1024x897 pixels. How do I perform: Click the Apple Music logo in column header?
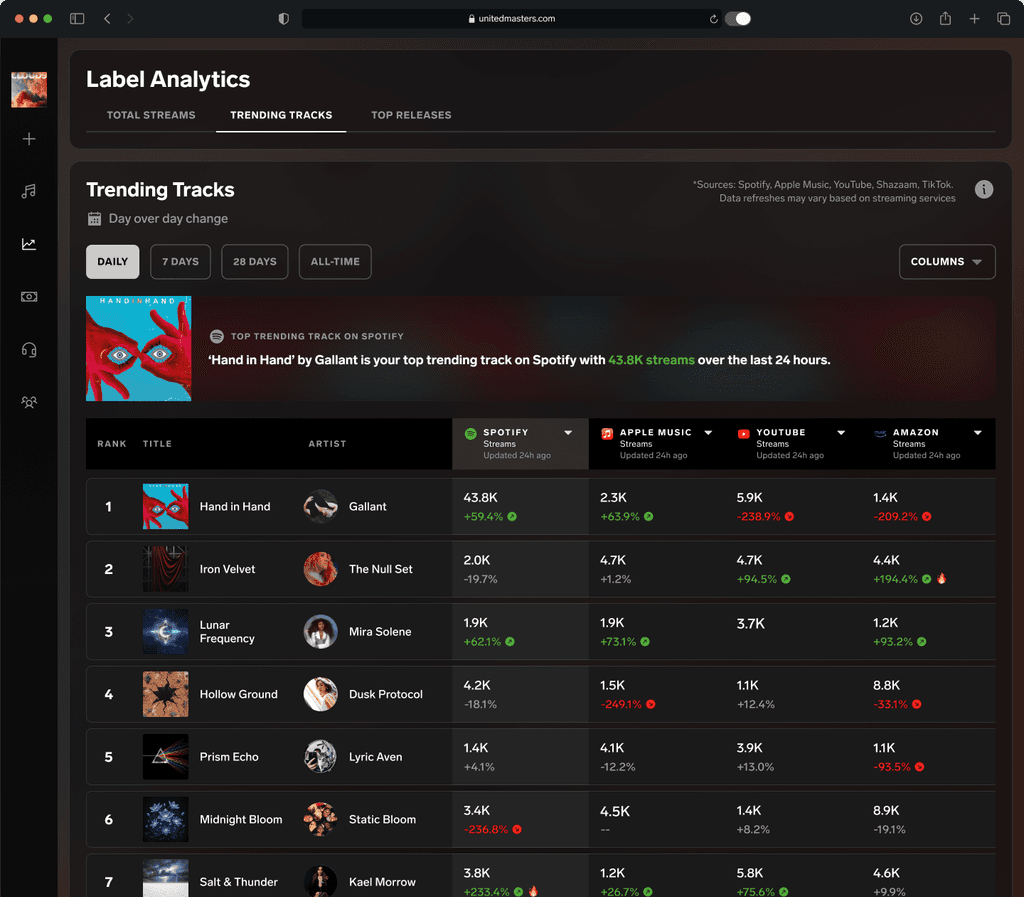(x=607, y=433)
